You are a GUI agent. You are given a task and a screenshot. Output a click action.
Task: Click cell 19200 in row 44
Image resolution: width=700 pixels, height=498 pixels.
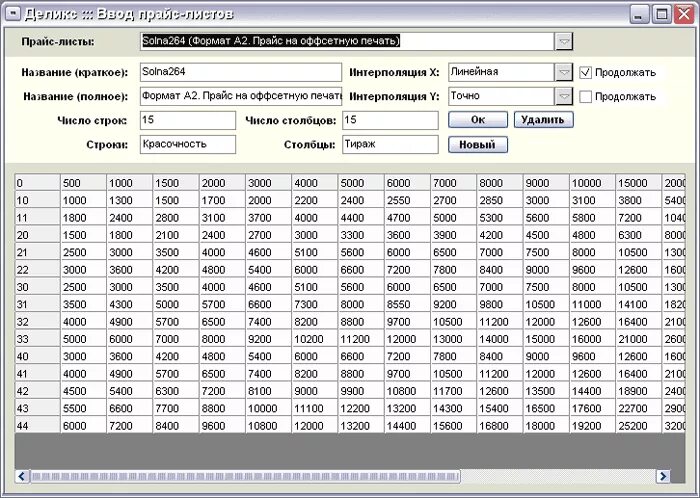click(592, 426)
